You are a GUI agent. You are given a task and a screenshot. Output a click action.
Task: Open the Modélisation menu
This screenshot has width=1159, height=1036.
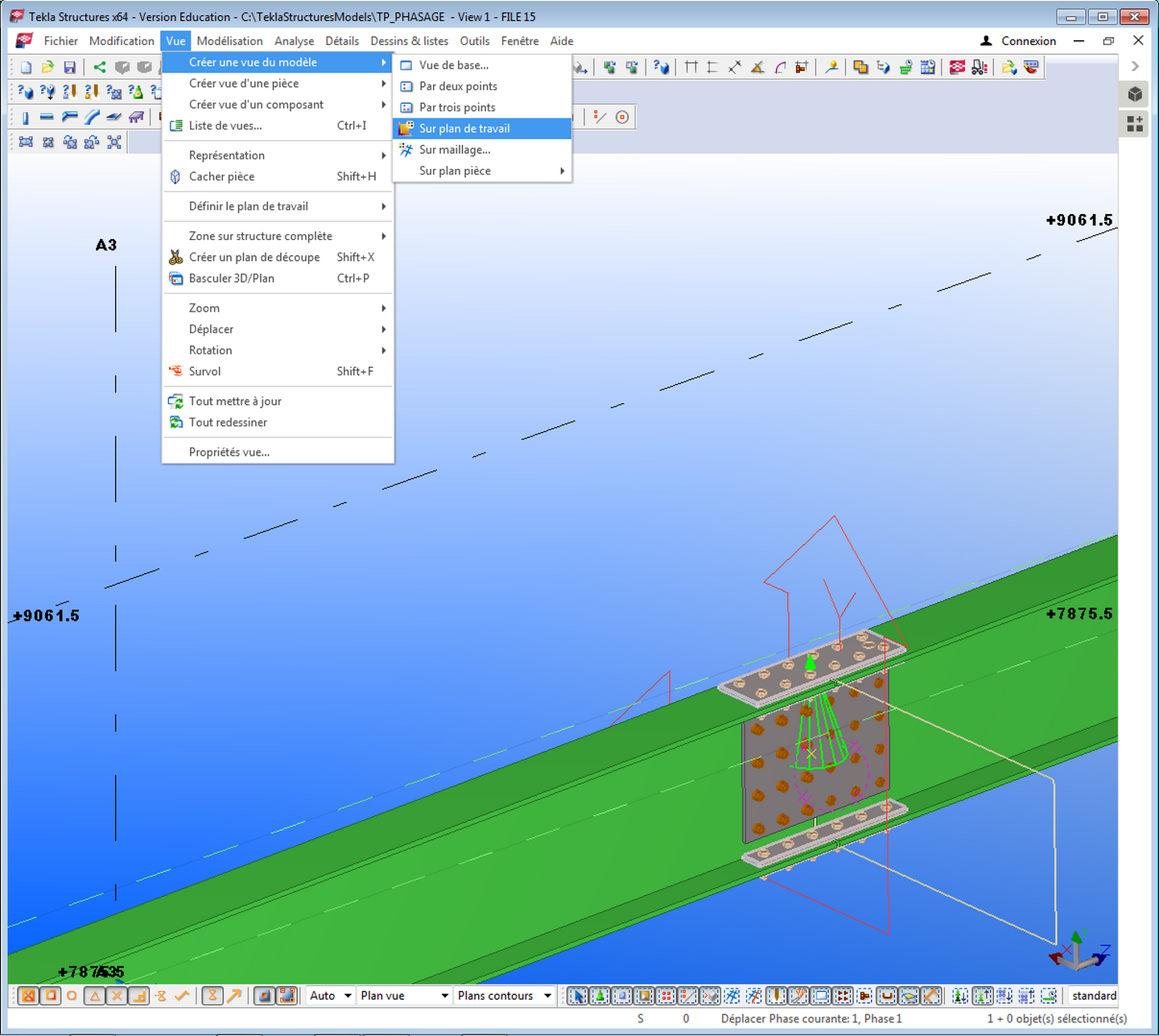tap(229, 41)
